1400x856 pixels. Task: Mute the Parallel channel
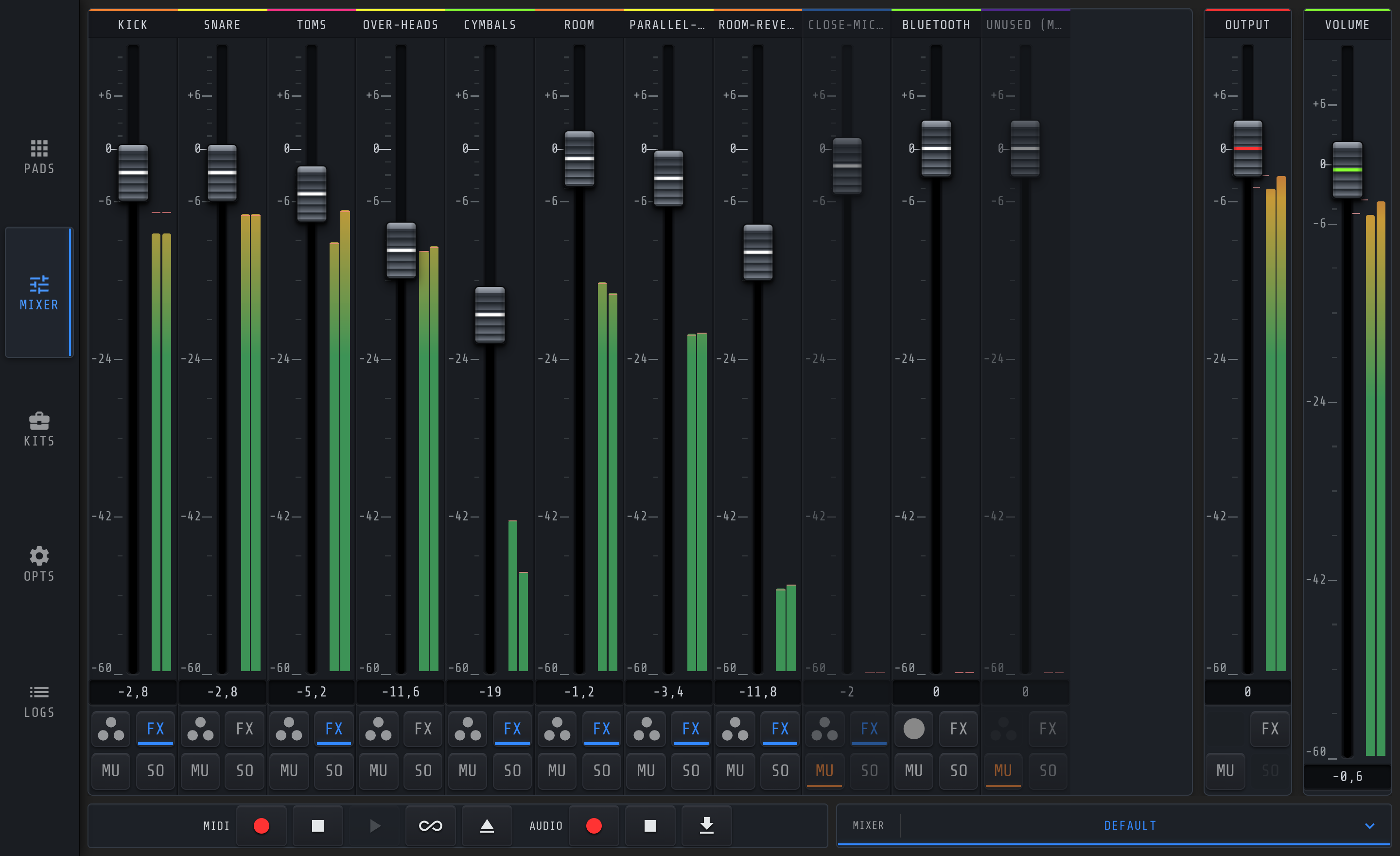(646, 771)
